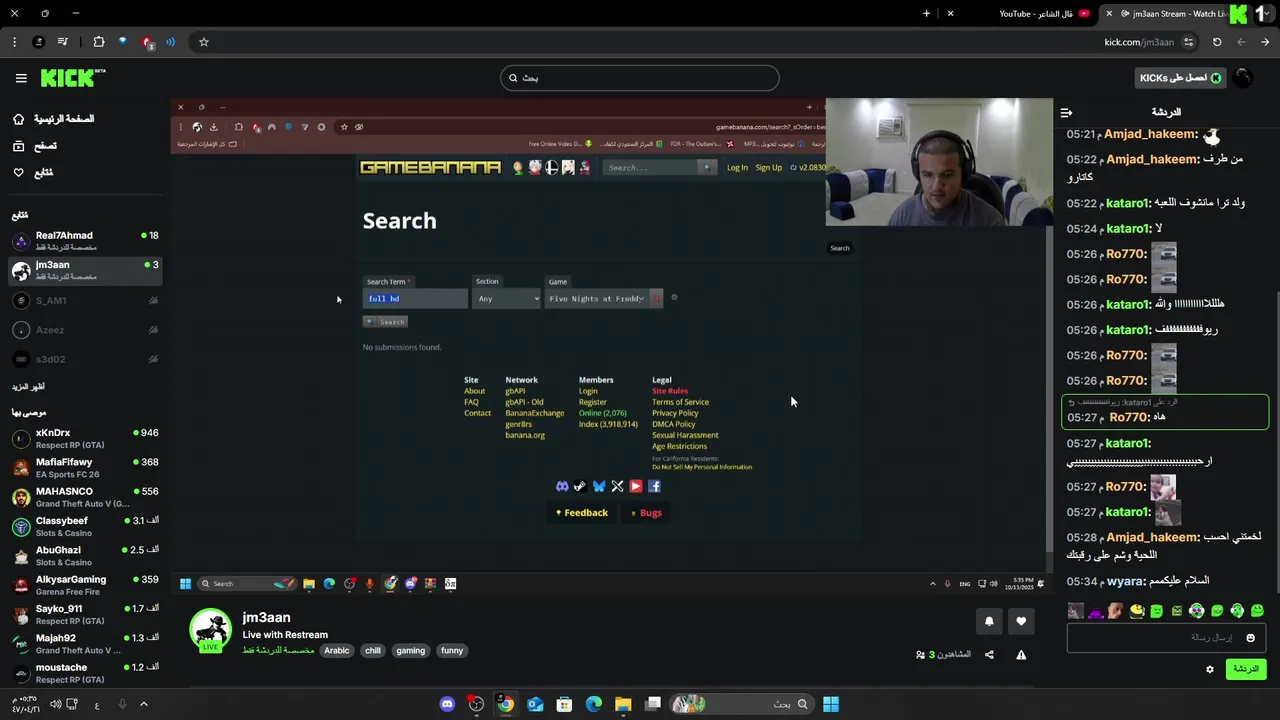
Task: Open chat settings gear
Action: [1210, 669]
